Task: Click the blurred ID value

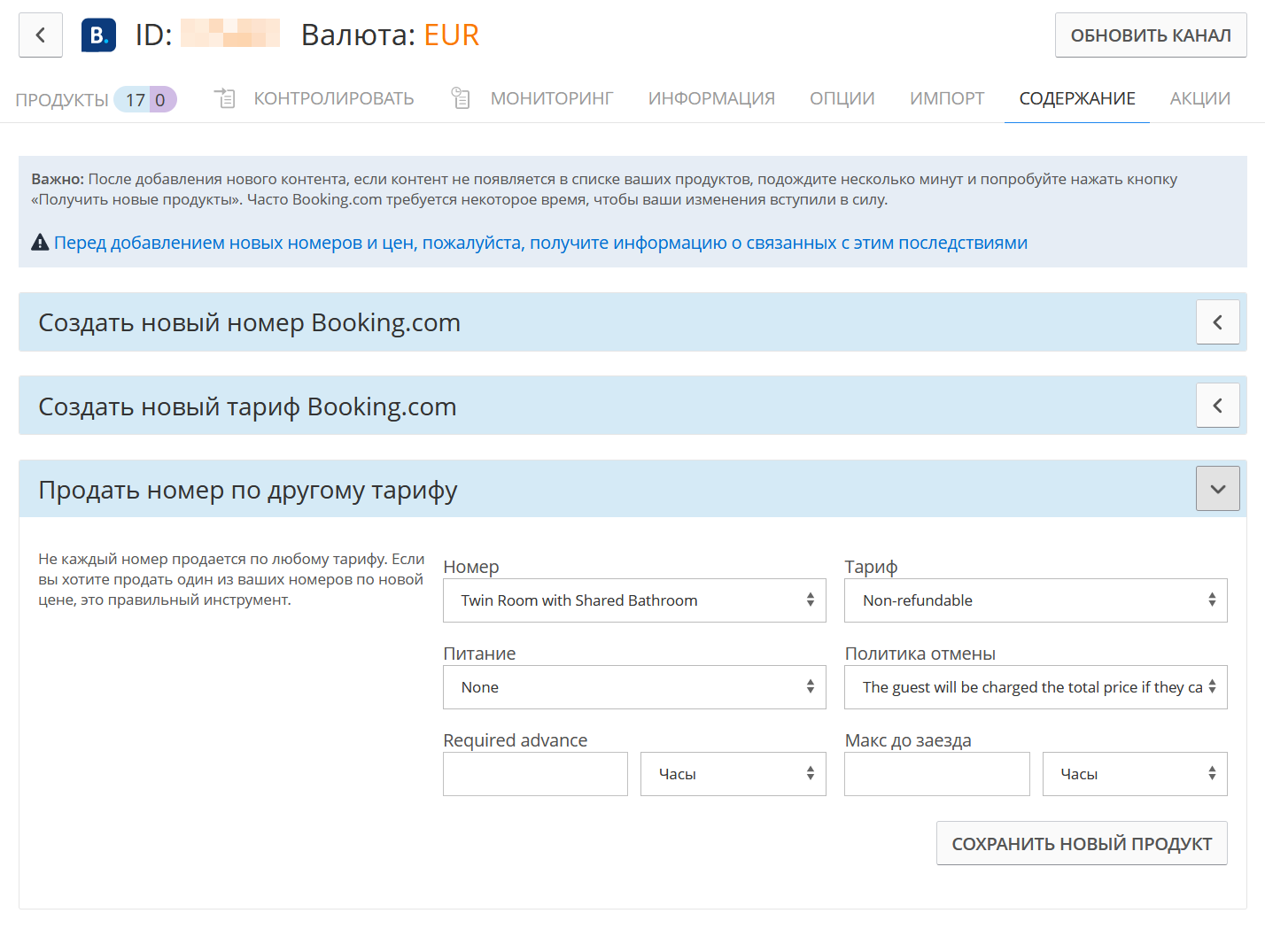Action: click(x=230, y=34)
